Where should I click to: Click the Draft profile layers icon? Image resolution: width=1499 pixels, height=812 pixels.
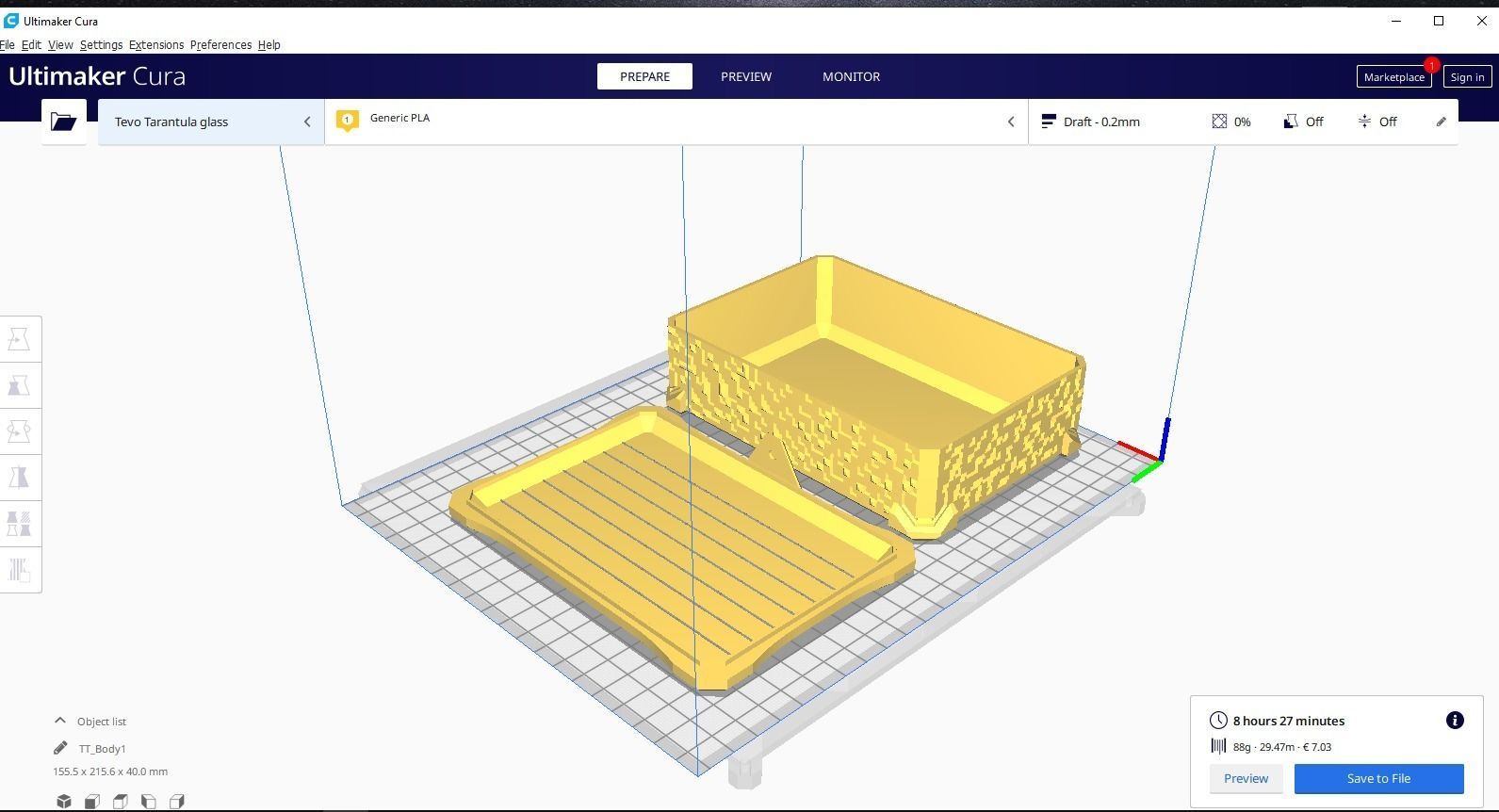click(1048, 122)
